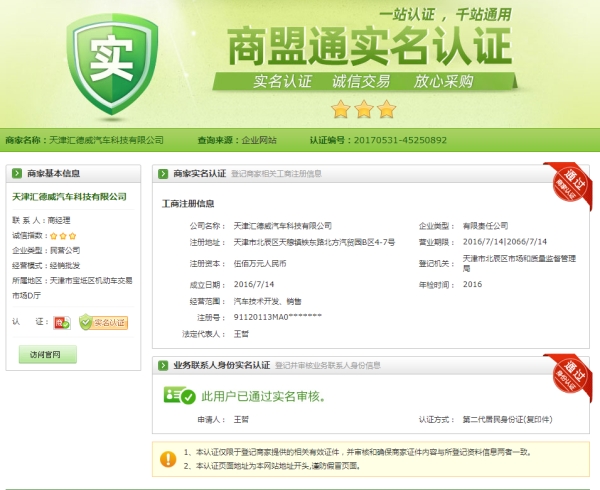Click the 企业网站 query source text
This screenshot has width=600, height=490.
258,141
